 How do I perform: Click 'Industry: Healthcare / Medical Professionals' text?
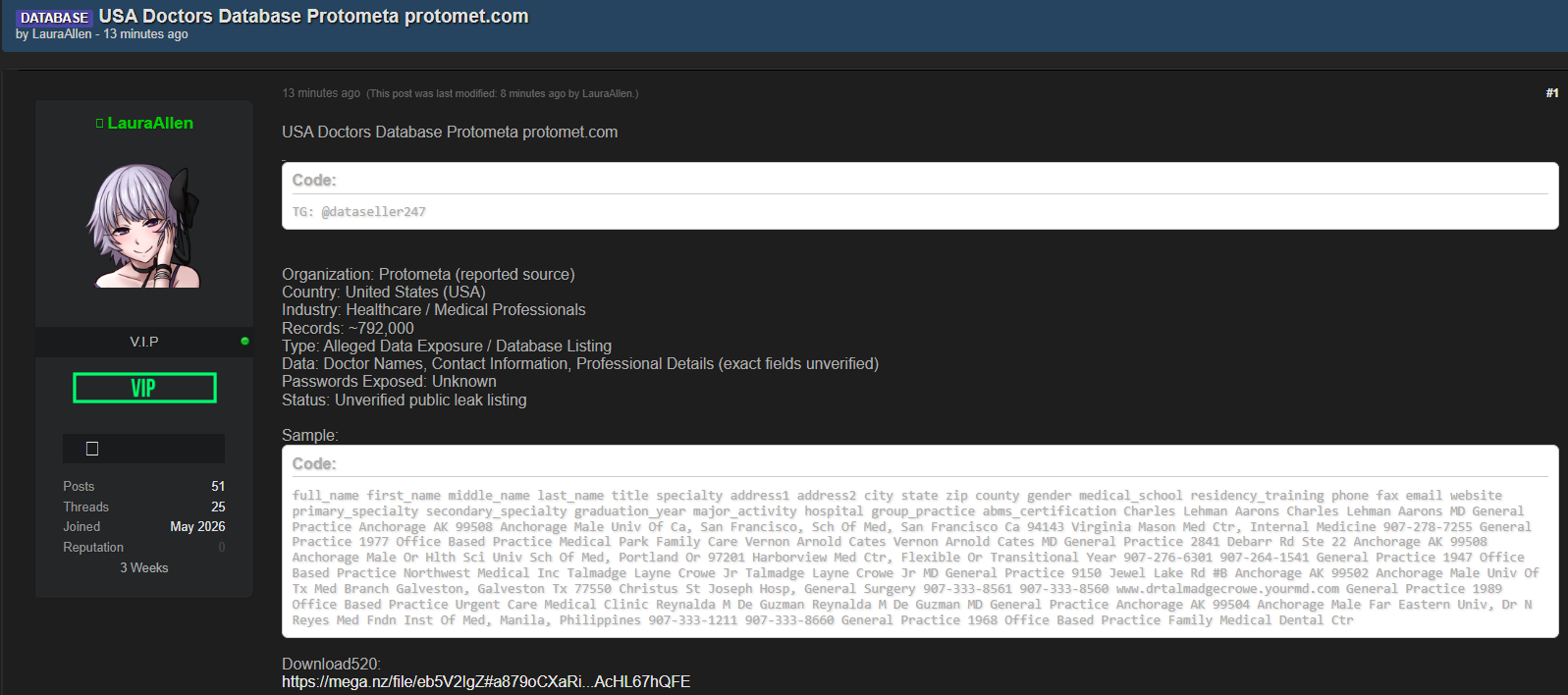tap(433, 309)
